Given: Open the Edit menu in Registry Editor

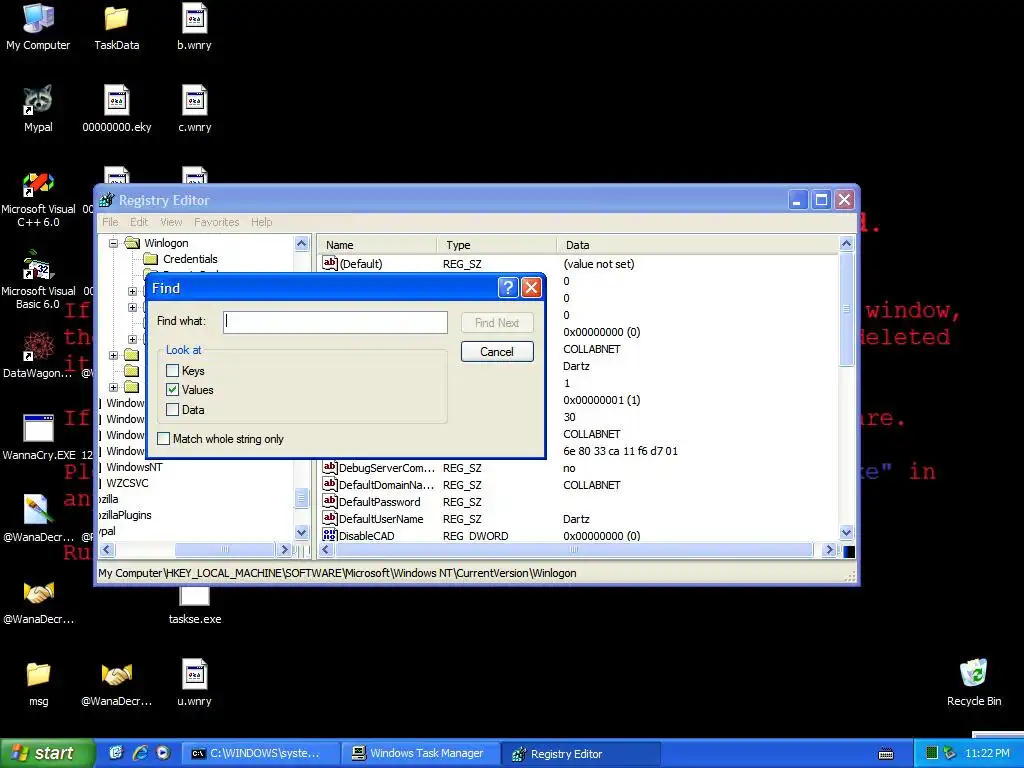Looking at the screenshot, I should [138, 222].
